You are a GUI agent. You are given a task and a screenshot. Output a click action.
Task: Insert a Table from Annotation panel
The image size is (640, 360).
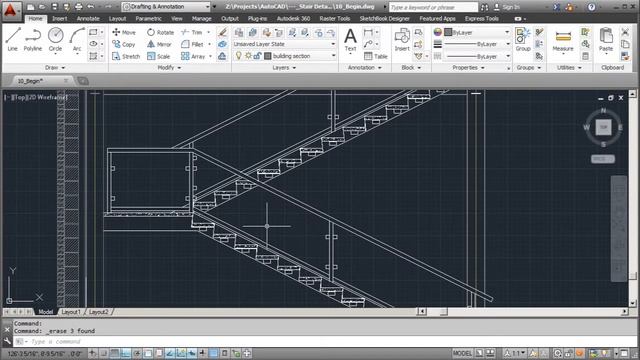(376, 56)
